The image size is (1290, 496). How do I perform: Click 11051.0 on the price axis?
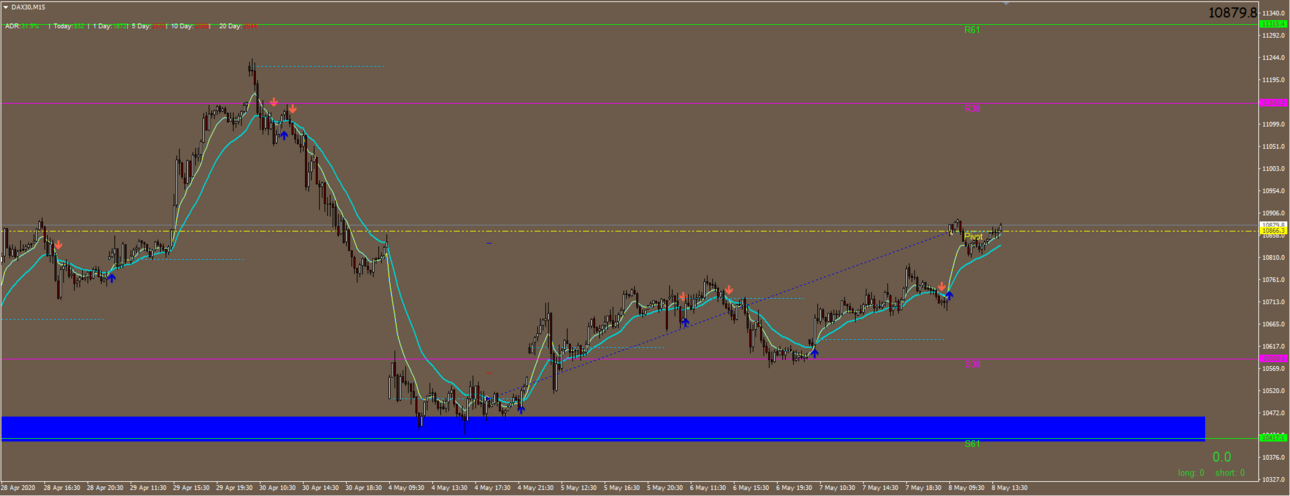point(1274,146)
